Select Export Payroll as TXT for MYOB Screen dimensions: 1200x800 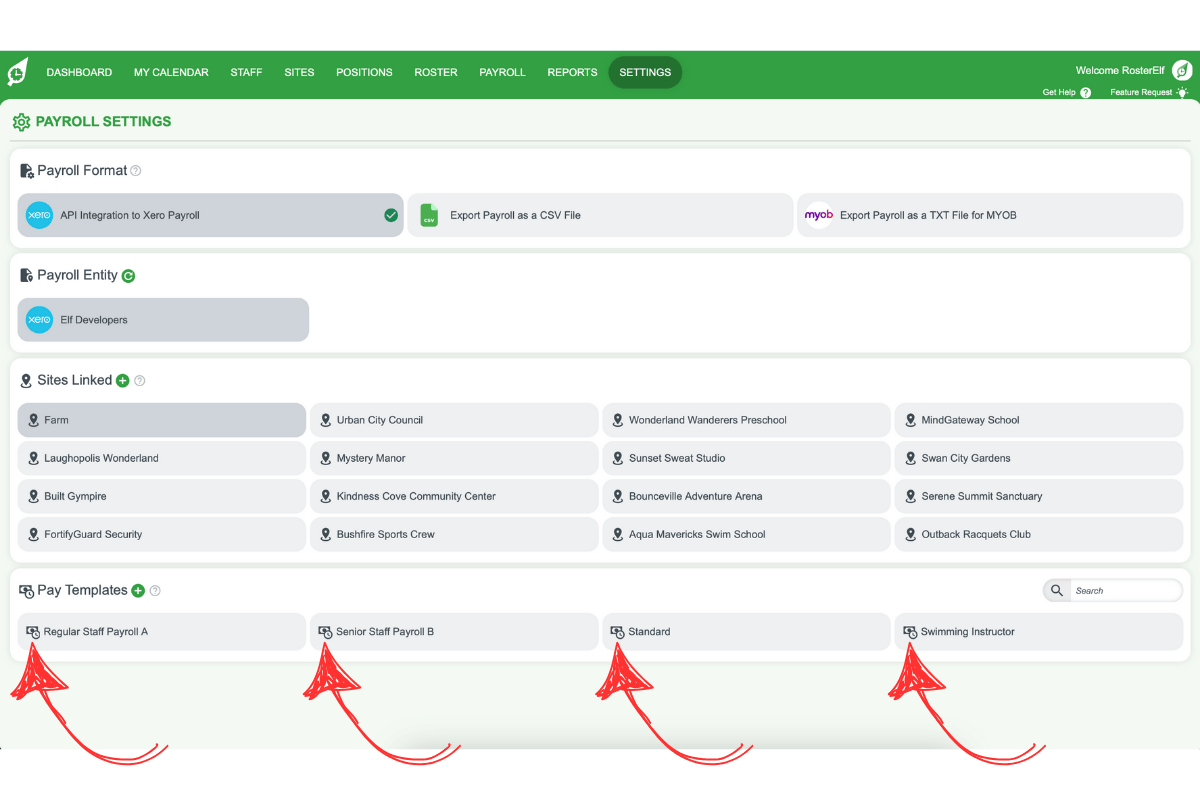coord(990,215)
